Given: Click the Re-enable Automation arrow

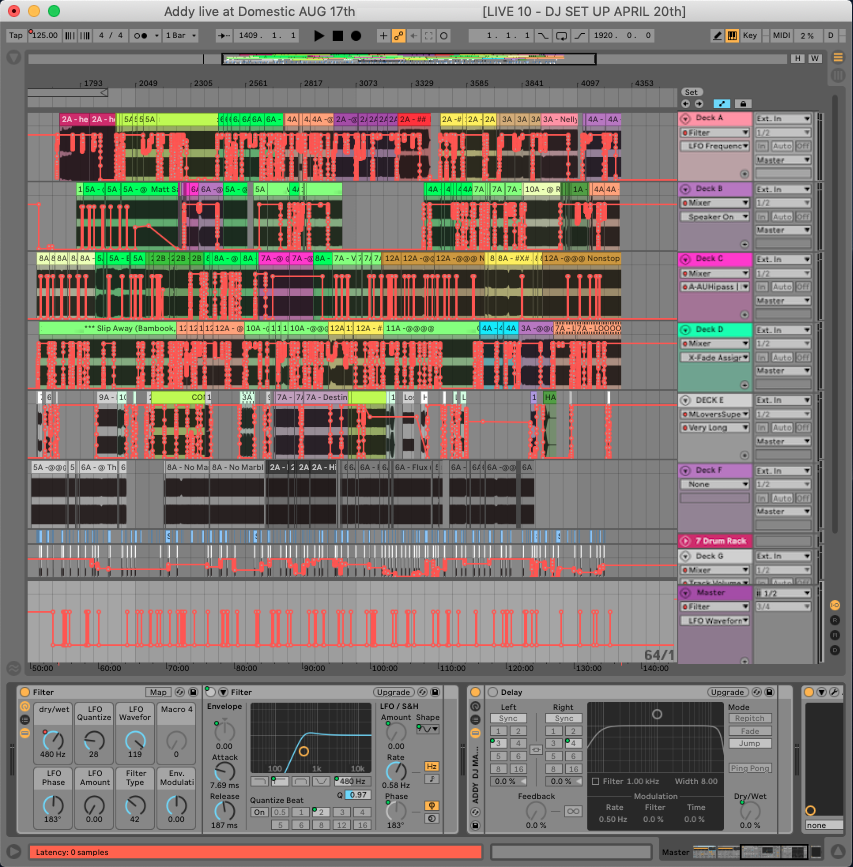Looking at the screenshot, I should click(x=413, y=35).
